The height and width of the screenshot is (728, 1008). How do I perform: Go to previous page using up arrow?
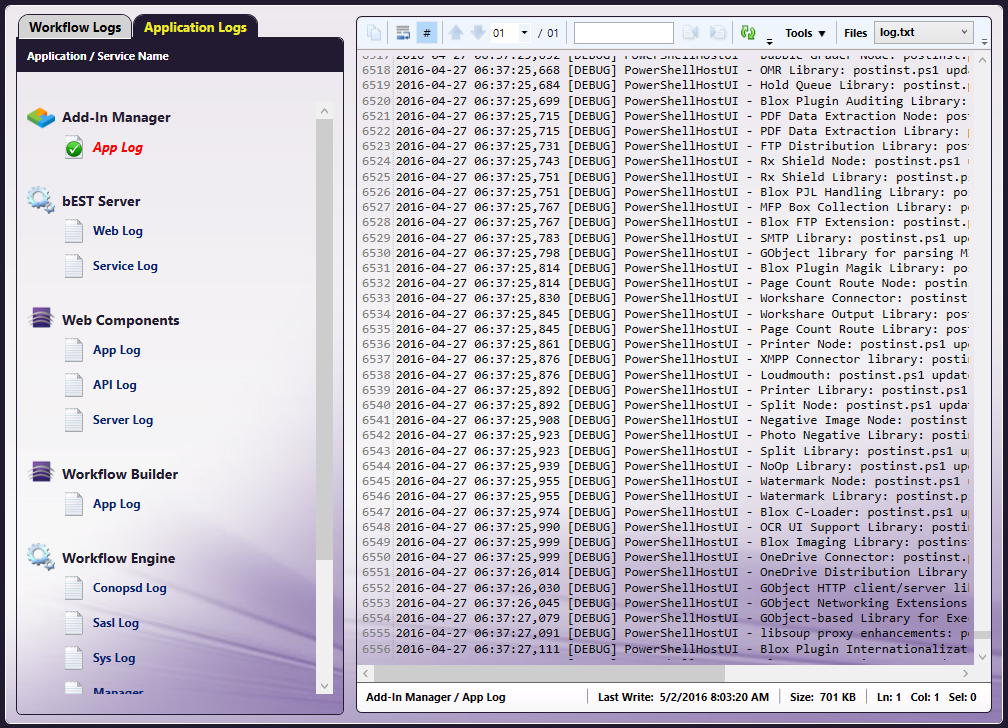coord(456,33)
